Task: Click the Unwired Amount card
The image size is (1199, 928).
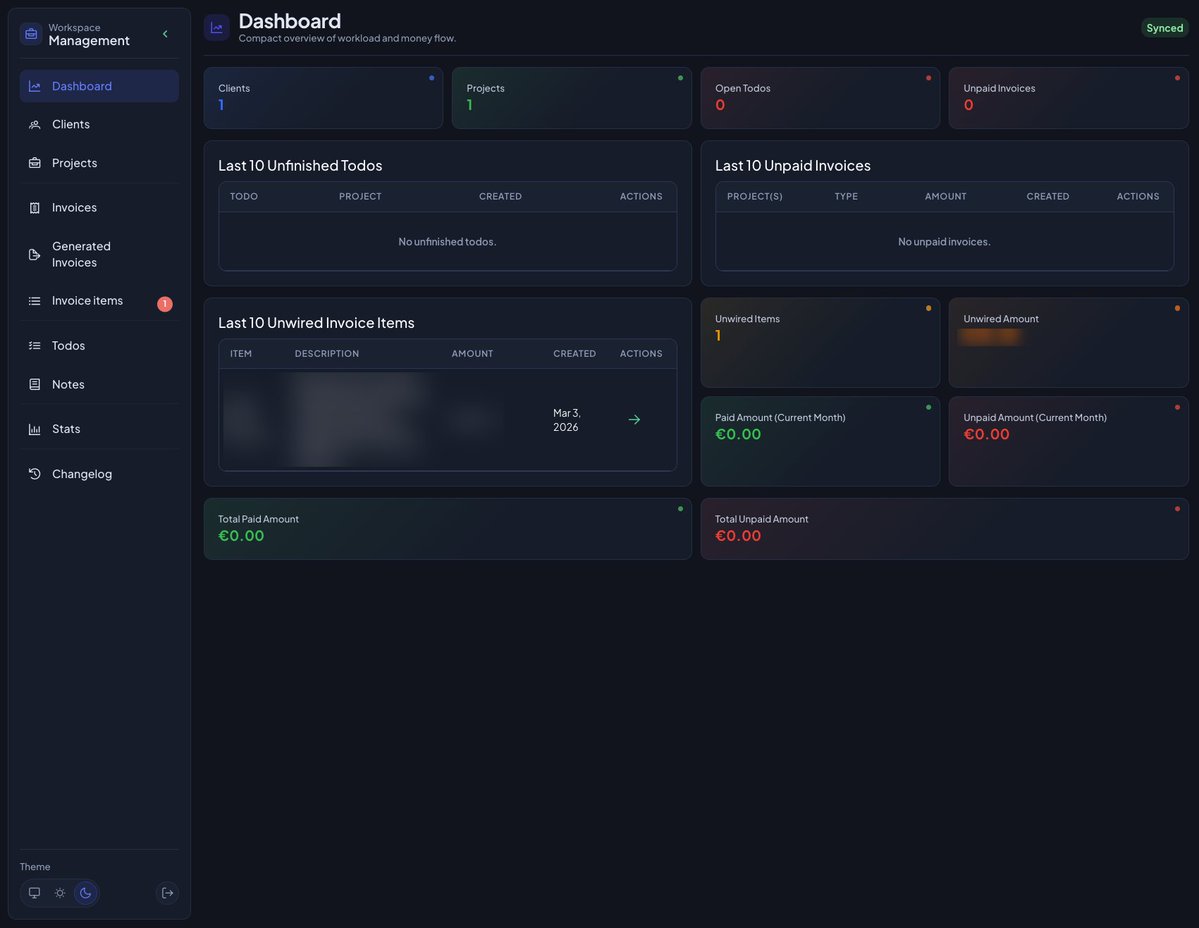Action: (x=1068, y=342)
